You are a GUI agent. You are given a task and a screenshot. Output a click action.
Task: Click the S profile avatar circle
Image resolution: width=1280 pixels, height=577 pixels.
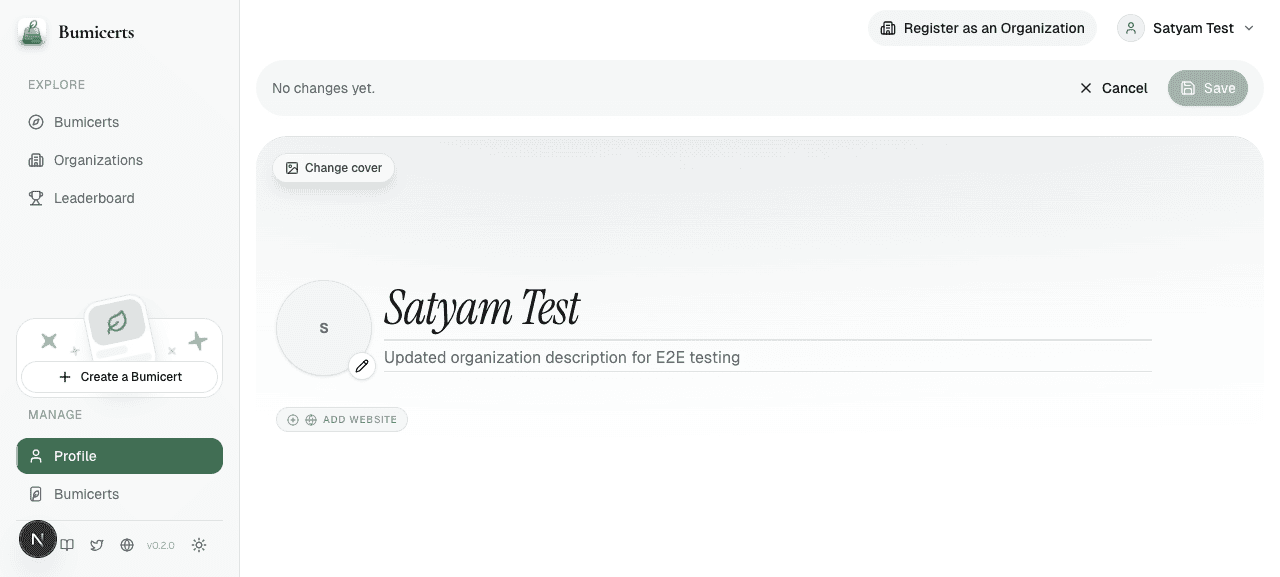324,328
